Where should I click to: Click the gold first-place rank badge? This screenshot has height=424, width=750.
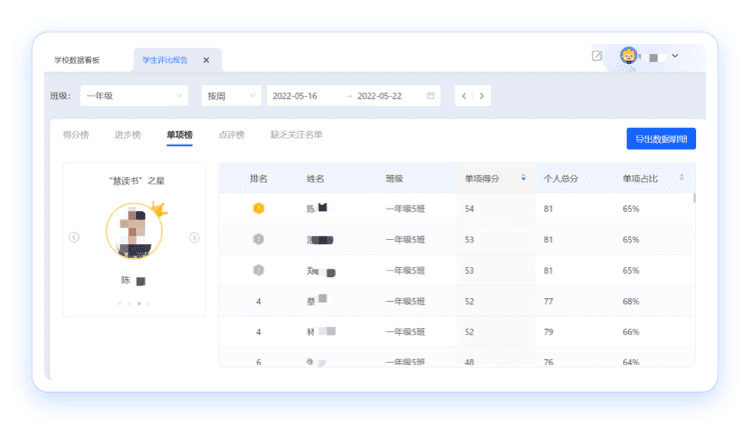tap(258, 208)
